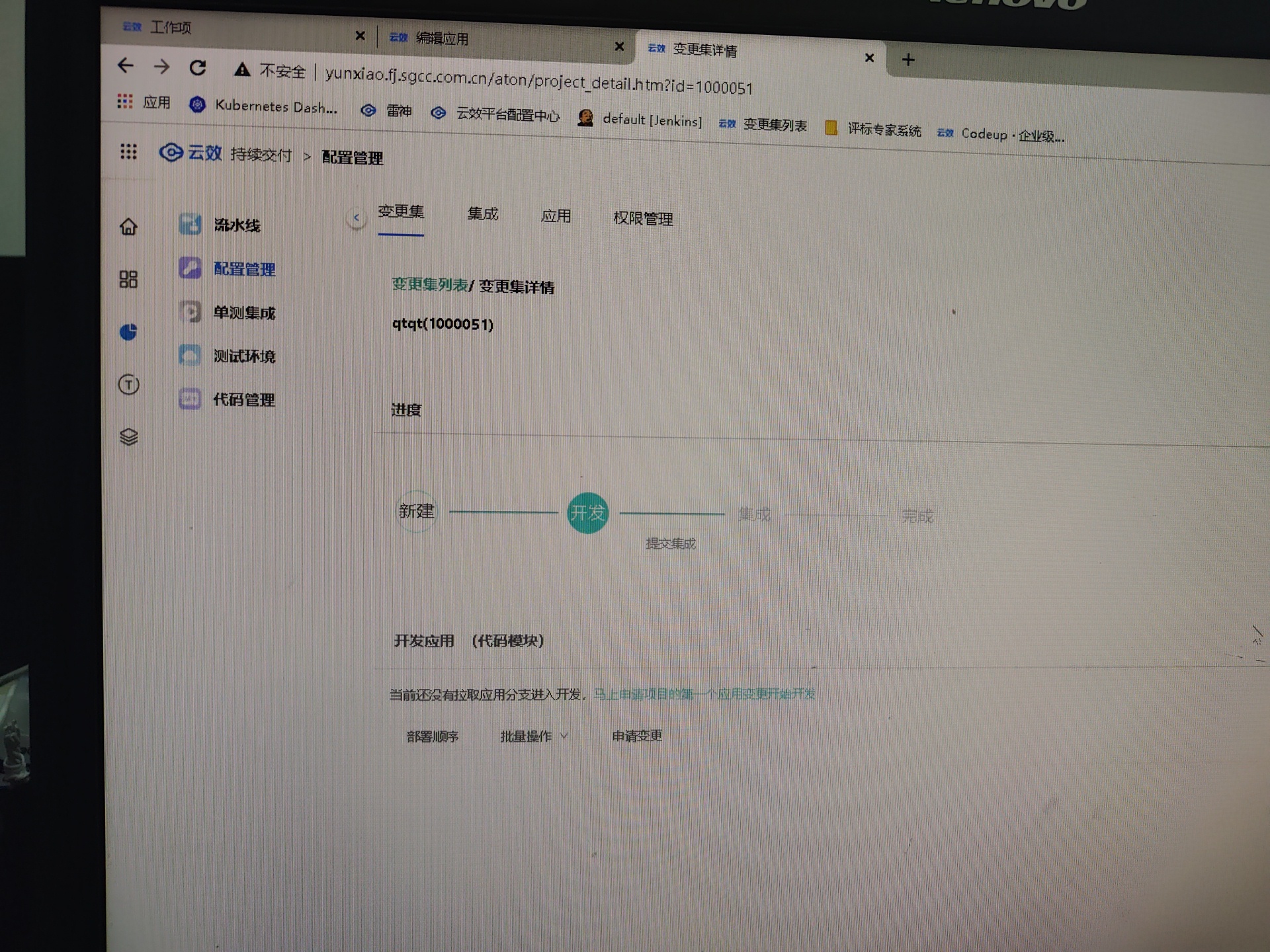Click the pie chart sidebar icon
Image resolution: width=1270 pixels, height=952 pixels.
pyautogui.click(x=128, y=331)
